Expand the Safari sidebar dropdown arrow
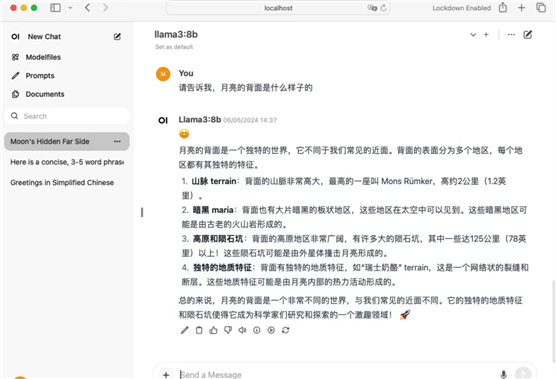 click(x=70, y=8)
